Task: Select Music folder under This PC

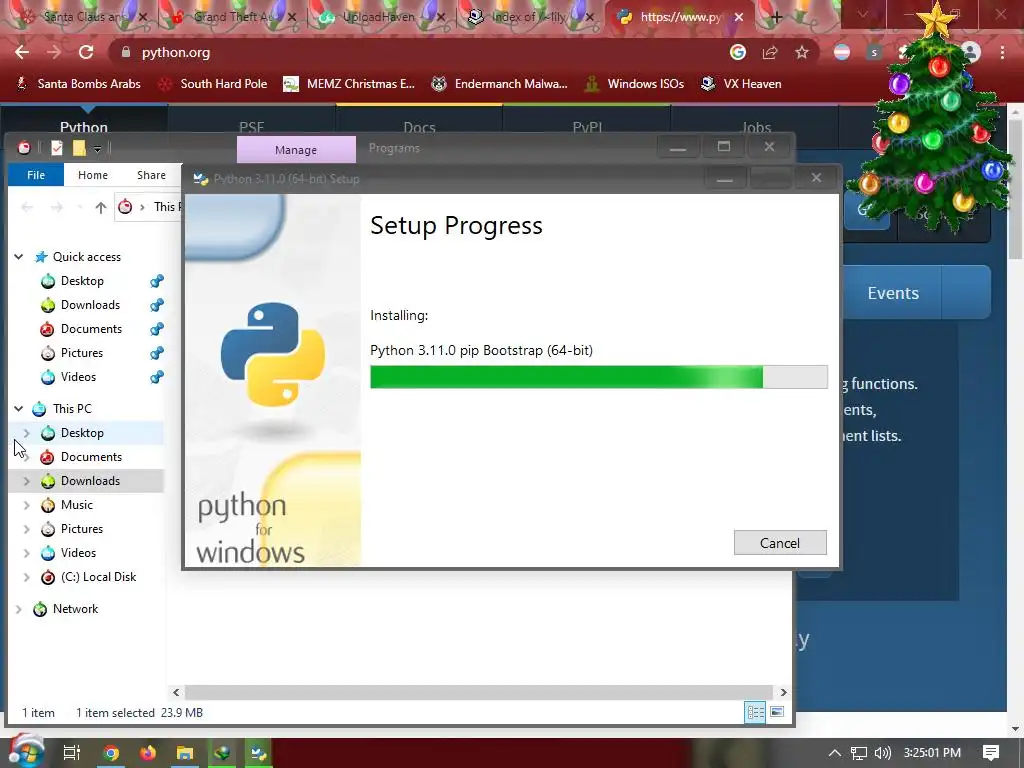Action: (76, 505)
